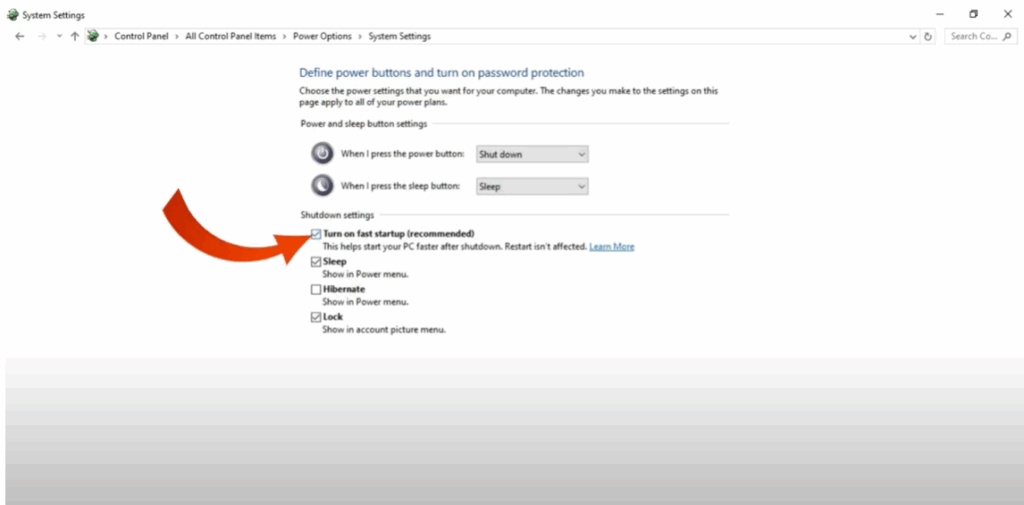Open the Learn More link

(612, 247)
